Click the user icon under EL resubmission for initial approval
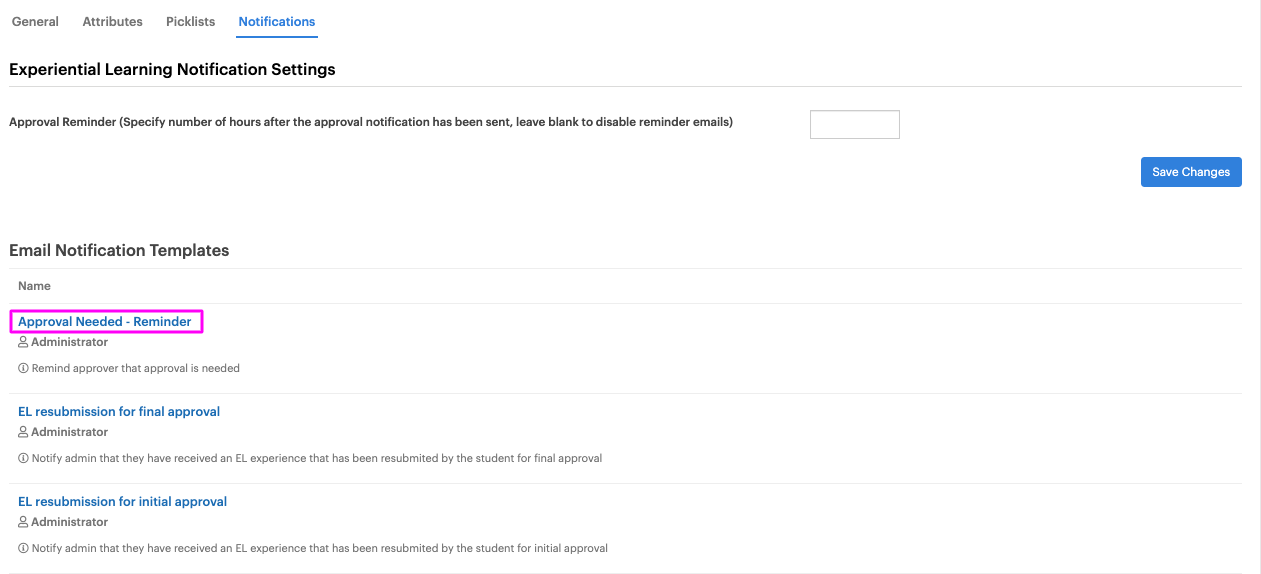This screenshot has height=574, width=1261. coord(24,522)
